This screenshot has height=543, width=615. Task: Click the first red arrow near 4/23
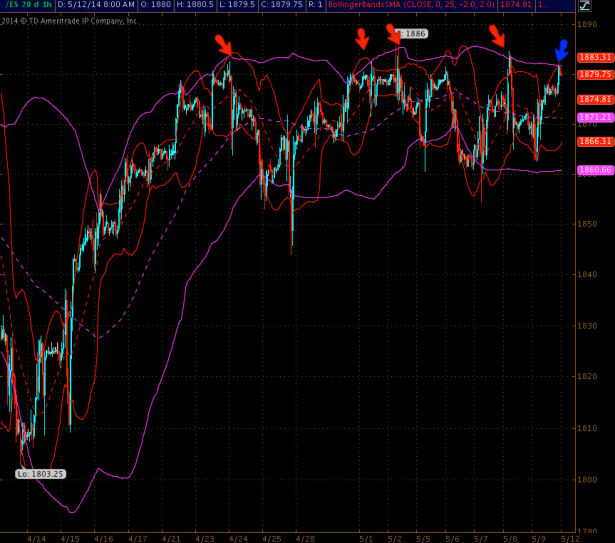tap(224, 44)
